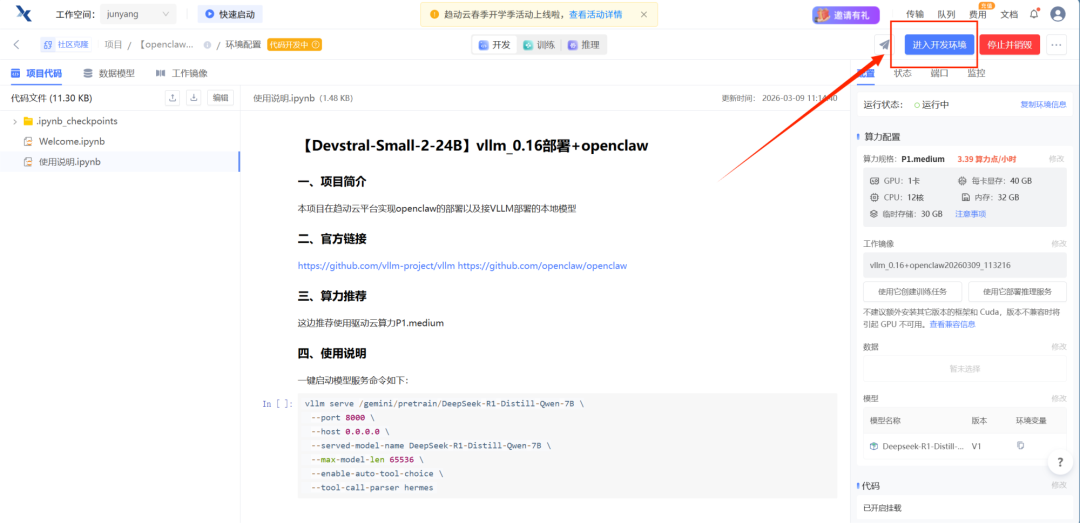The height and width of the screenshot is (523, 1080).
Task: Click 修改 next to 模型 section
Action: pyautogui.click(x=1058, y=398)
